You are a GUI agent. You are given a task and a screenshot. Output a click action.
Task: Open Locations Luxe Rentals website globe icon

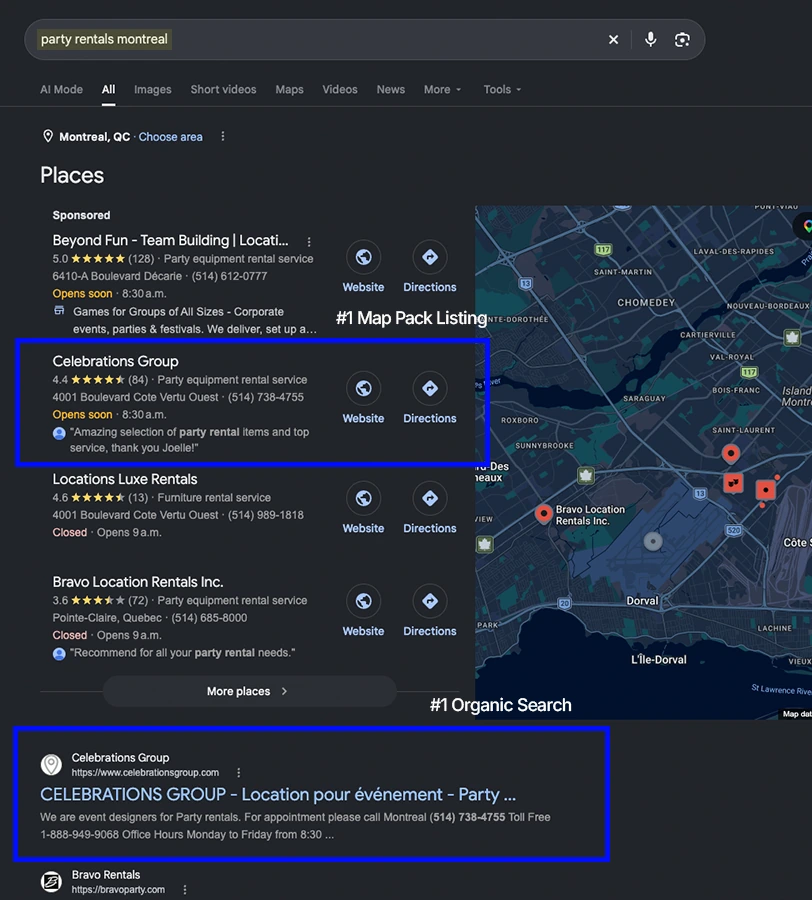[x=363, y=498]
